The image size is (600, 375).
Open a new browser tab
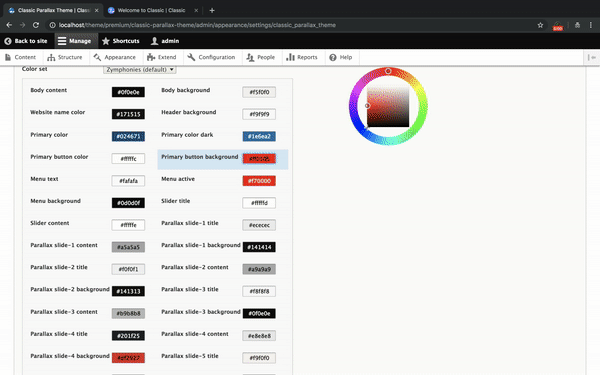(212, 10)
